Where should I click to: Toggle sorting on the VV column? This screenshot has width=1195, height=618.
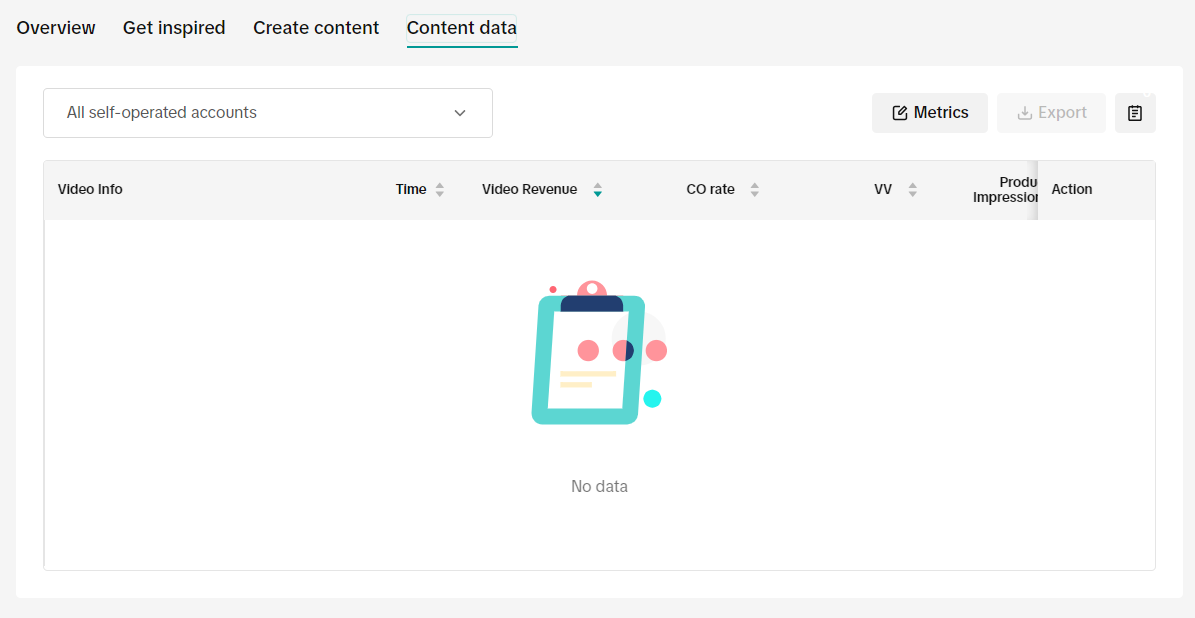(x=912, y=190)
